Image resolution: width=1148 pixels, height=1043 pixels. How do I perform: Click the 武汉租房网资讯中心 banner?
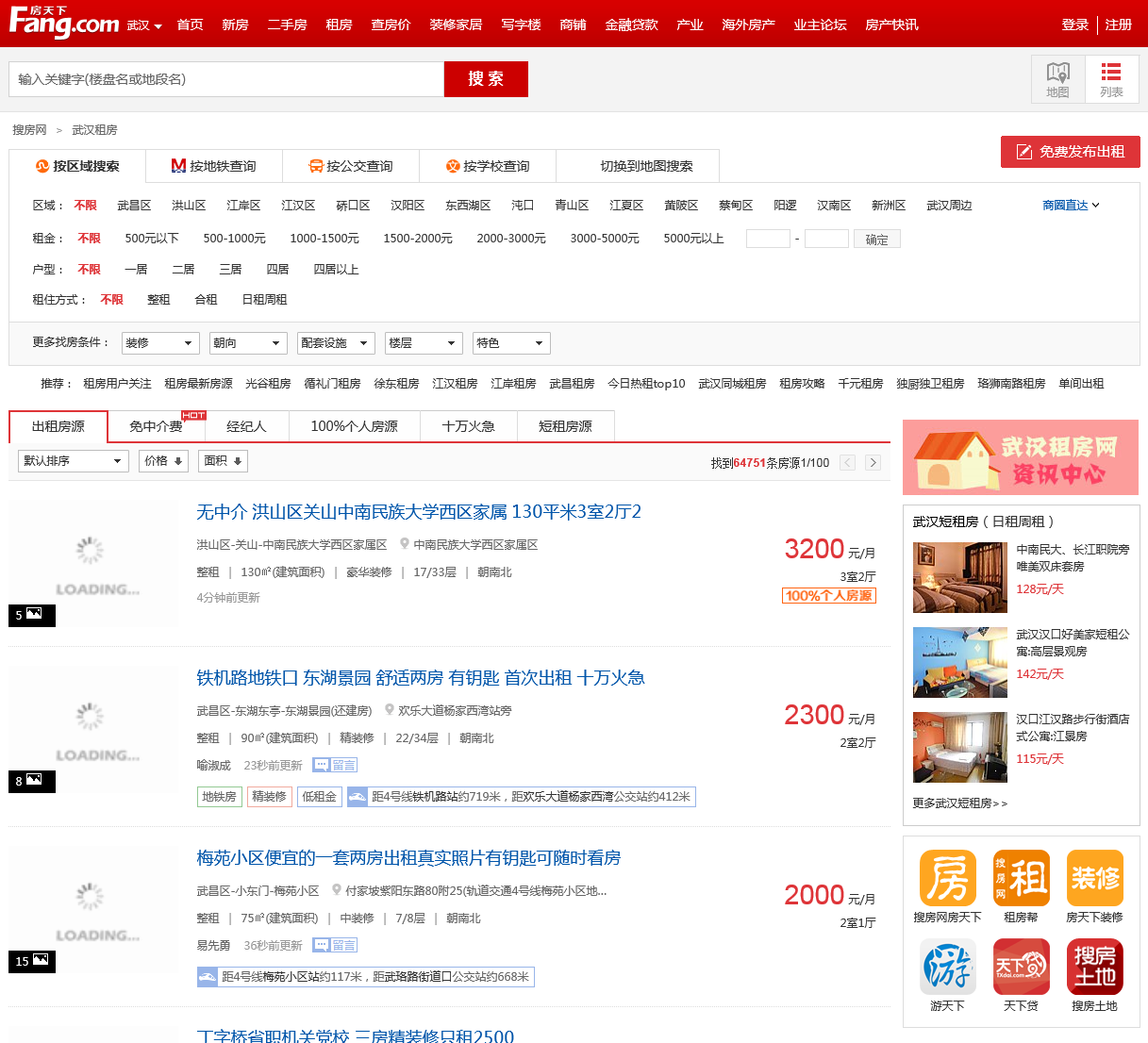point(1021,457)
